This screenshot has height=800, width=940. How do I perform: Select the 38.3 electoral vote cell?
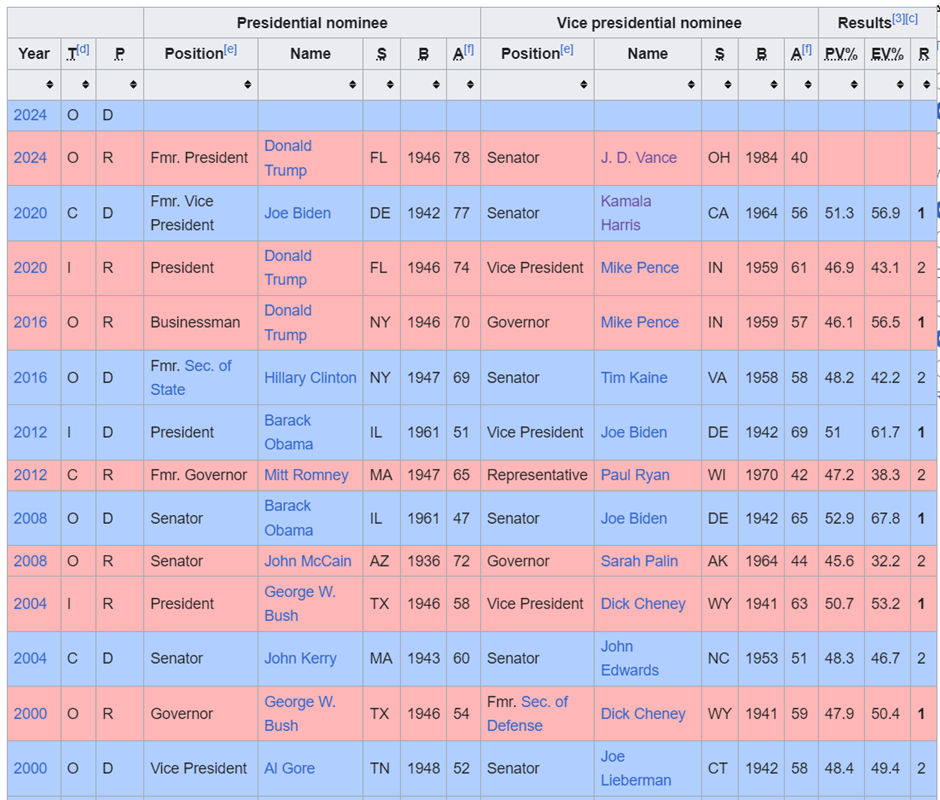pyautogui.click(x=887, y=475)
